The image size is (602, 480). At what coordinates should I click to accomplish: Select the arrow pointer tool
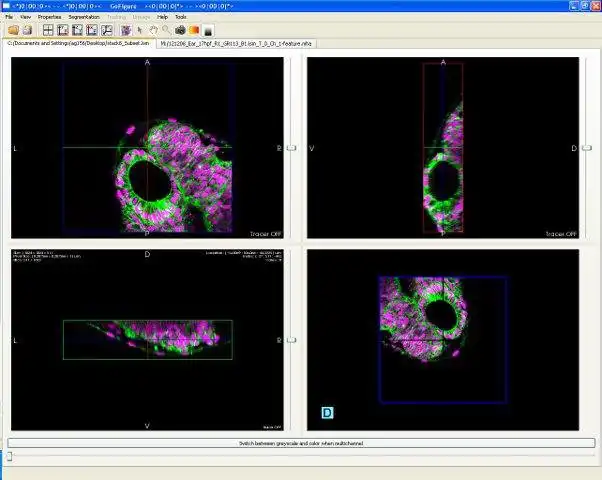tap(140, 30)
